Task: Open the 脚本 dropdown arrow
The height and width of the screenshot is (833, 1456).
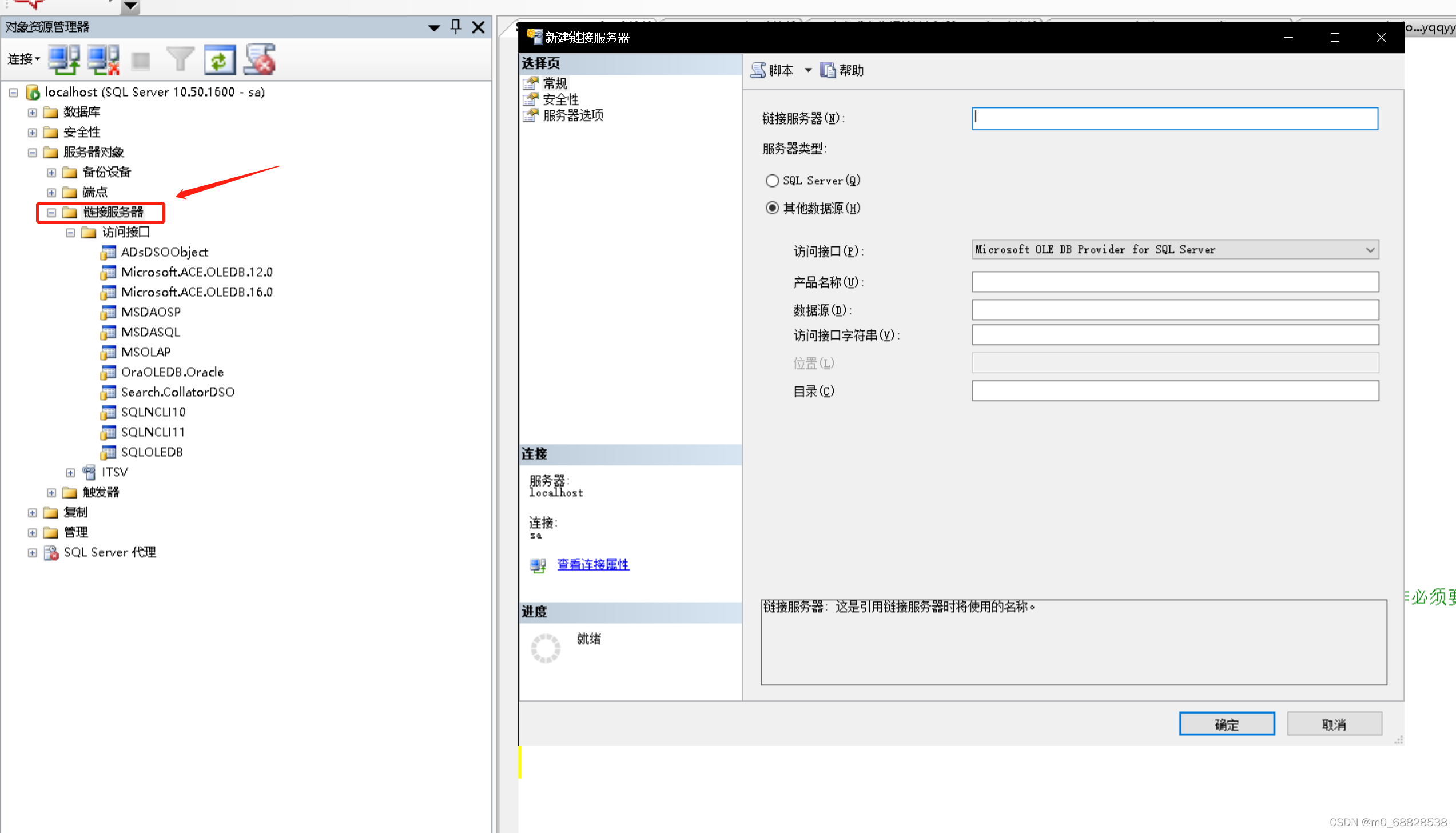Action: 809,70
